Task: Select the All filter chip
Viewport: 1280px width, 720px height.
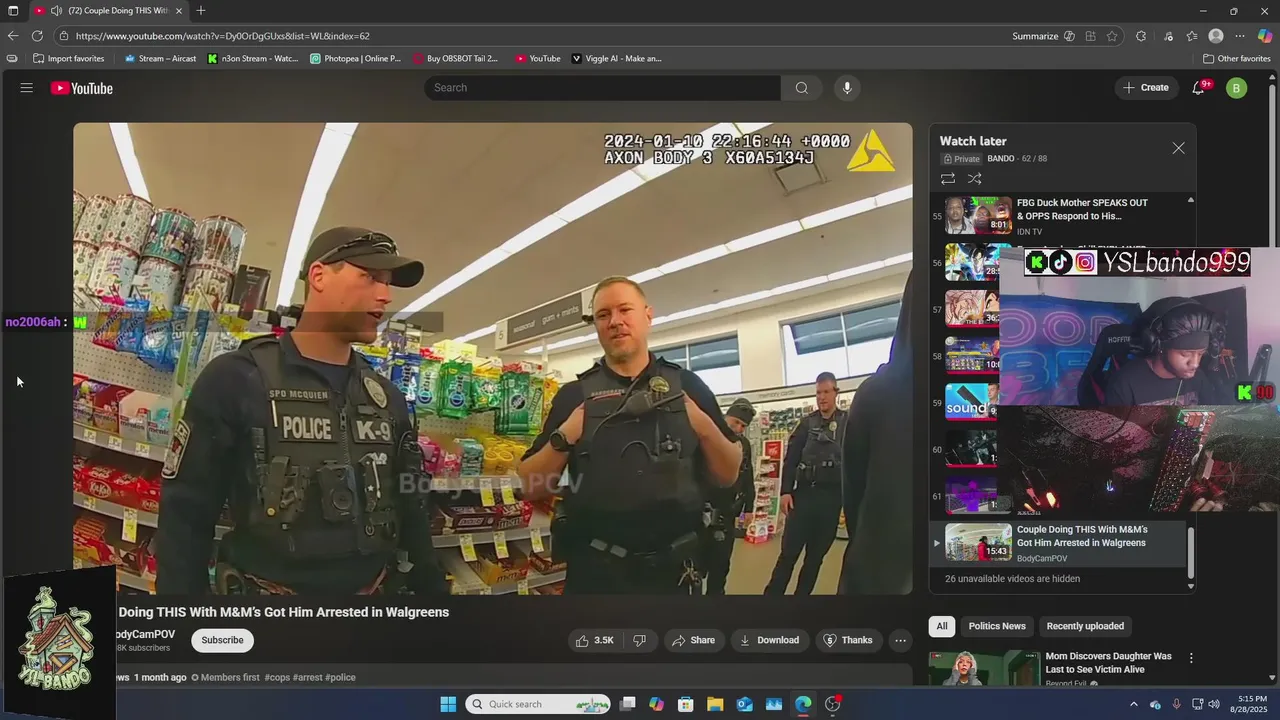Action: click(x=942, y=626)
